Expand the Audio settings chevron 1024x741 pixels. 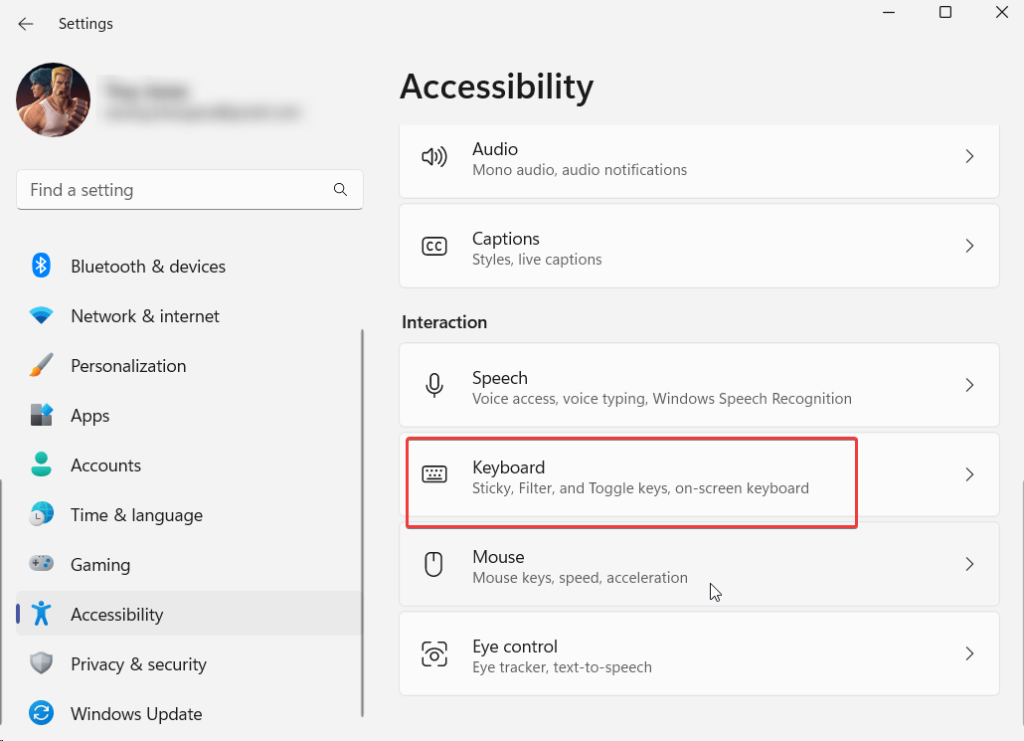click(x=969, y=157)
